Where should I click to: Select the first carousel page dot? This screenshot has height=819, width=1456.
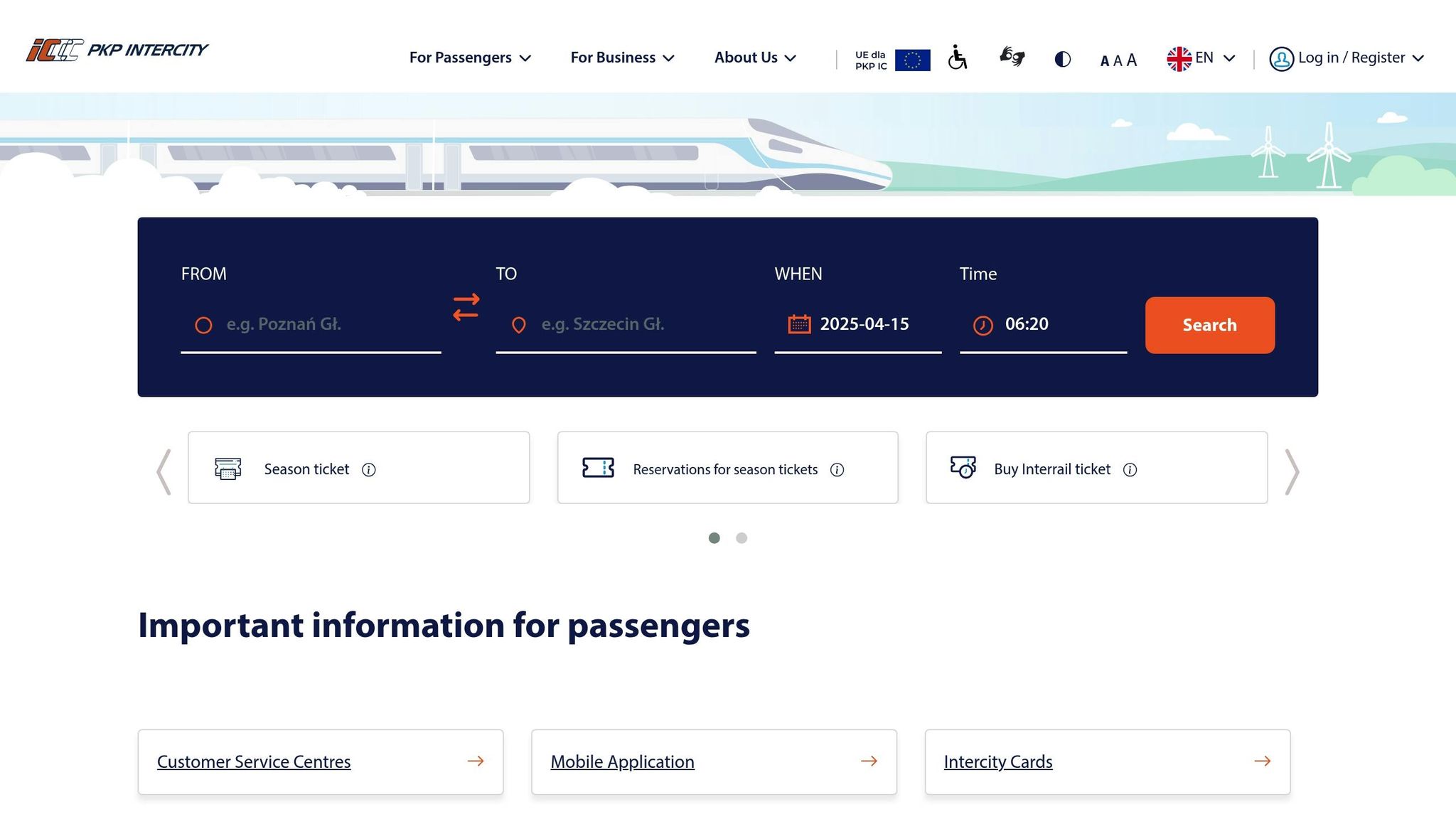point(714,538)
